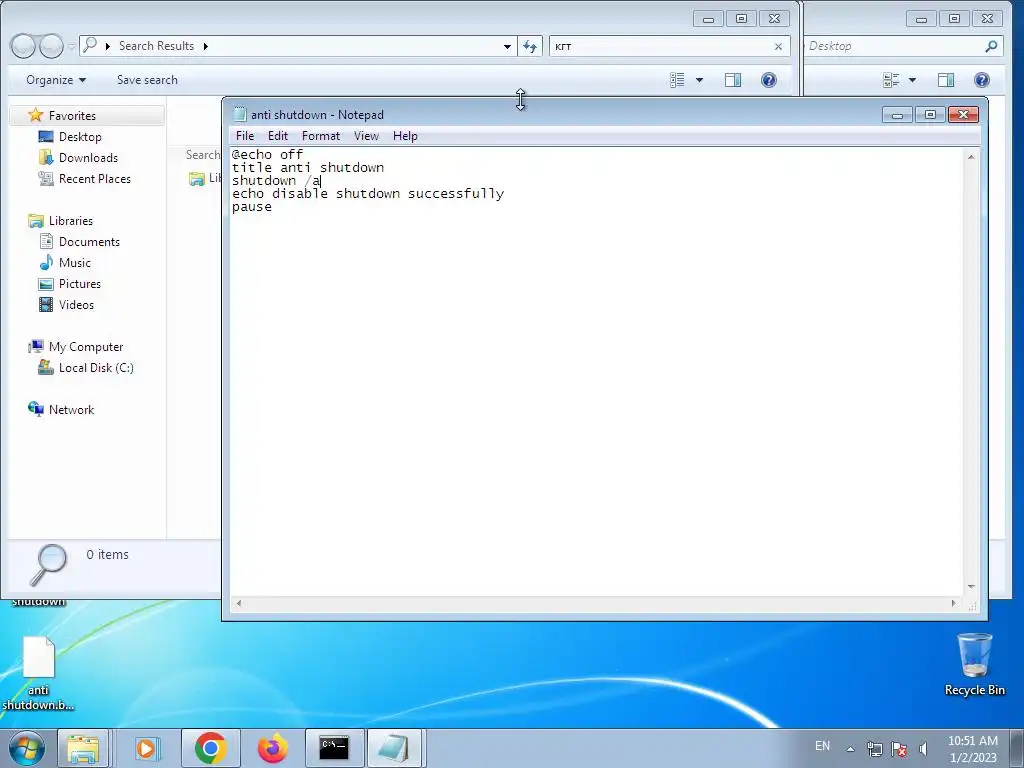Click Search Results in the address bar
This screenshot has width=1024, height=768.
(x=156, y=46)
